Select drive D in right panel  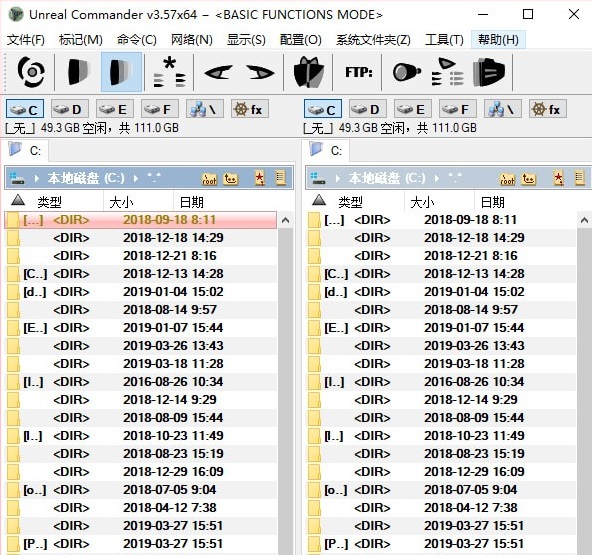(368, 109)
